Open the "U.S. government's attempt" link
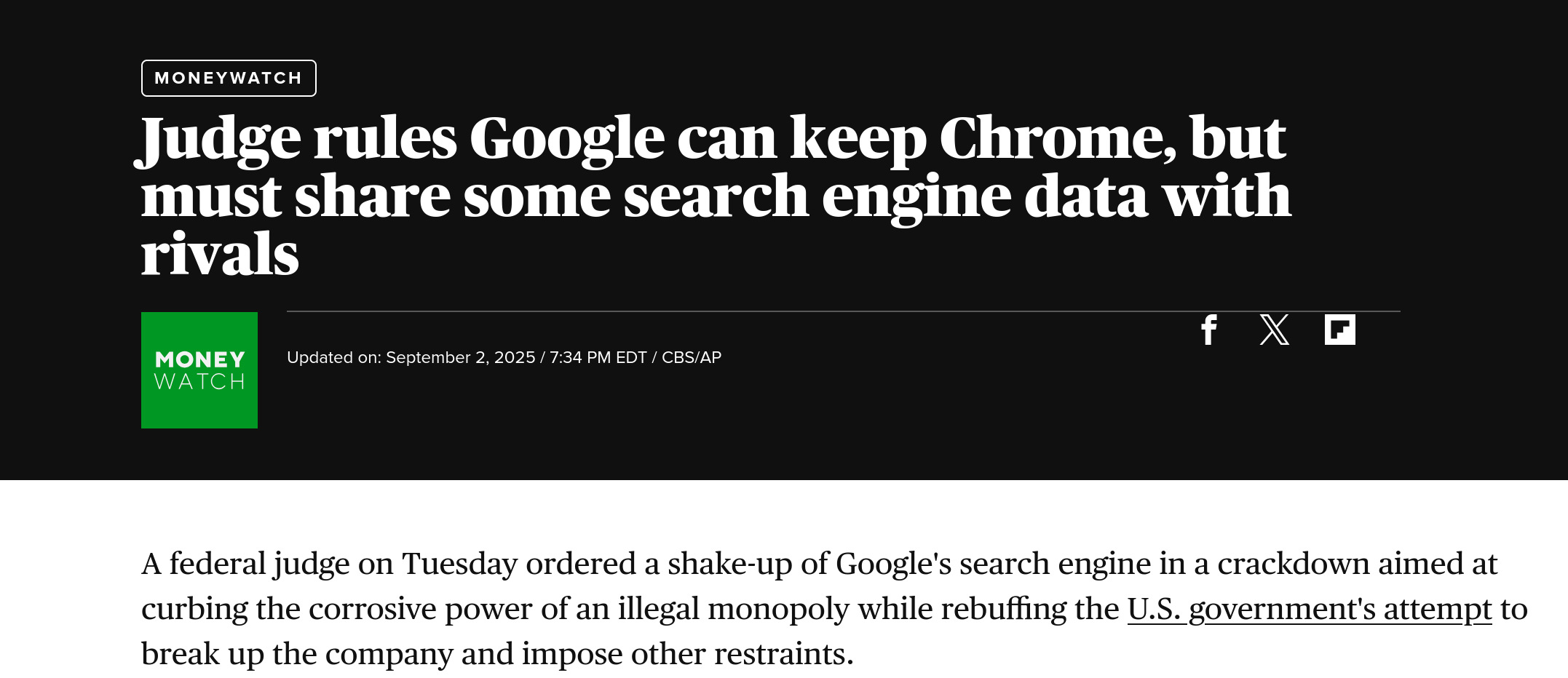This screenshot has height=678, width=1568. [x=1310, y=609]
